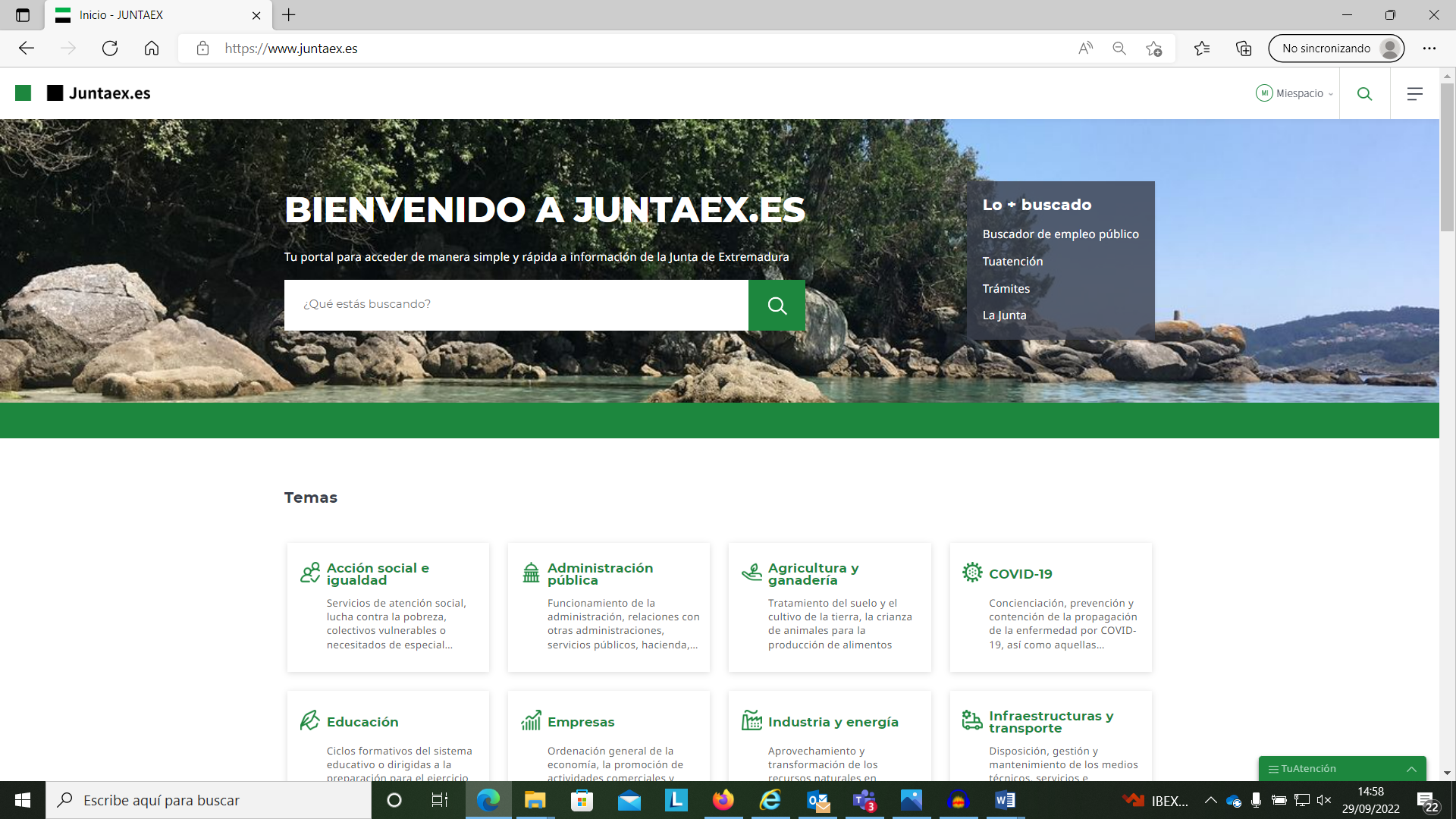The width and height of the screenshot is (1456, 819).
Task: Show hidden system tray icons chevron
Action: pyautogui.click(x=1210, y=800)
